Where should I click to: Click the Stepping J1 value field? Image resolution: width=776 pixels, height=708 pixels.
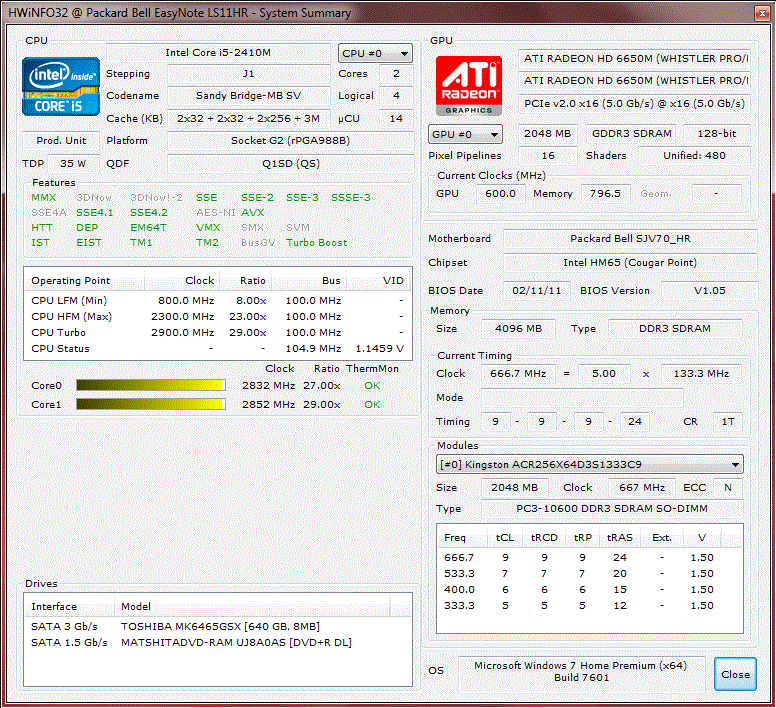click(x=248, y=74)
